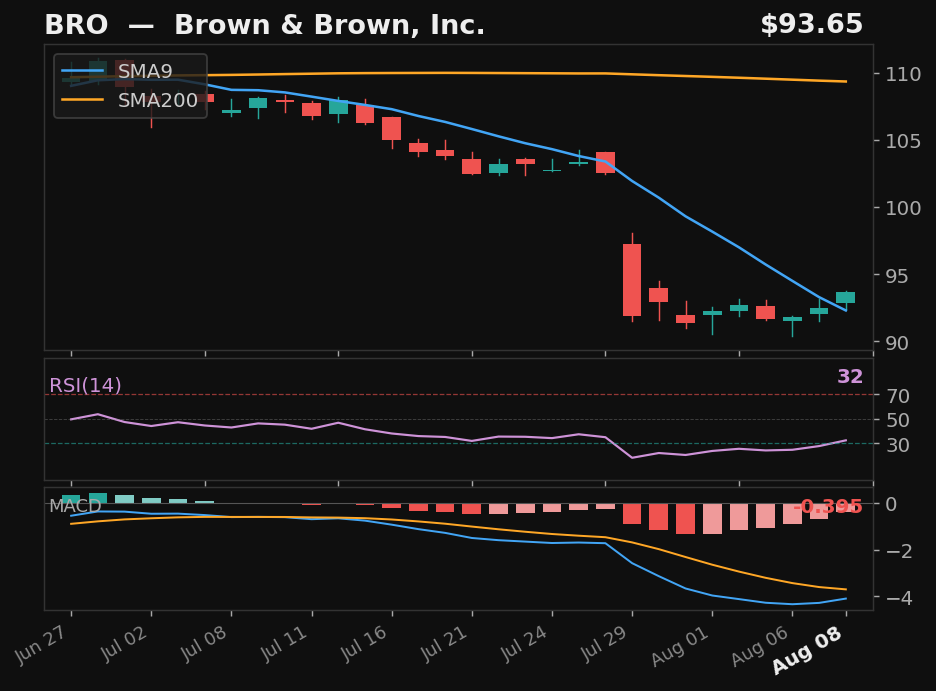
Task: Click the Jul 16 date label
Action: 364,643
